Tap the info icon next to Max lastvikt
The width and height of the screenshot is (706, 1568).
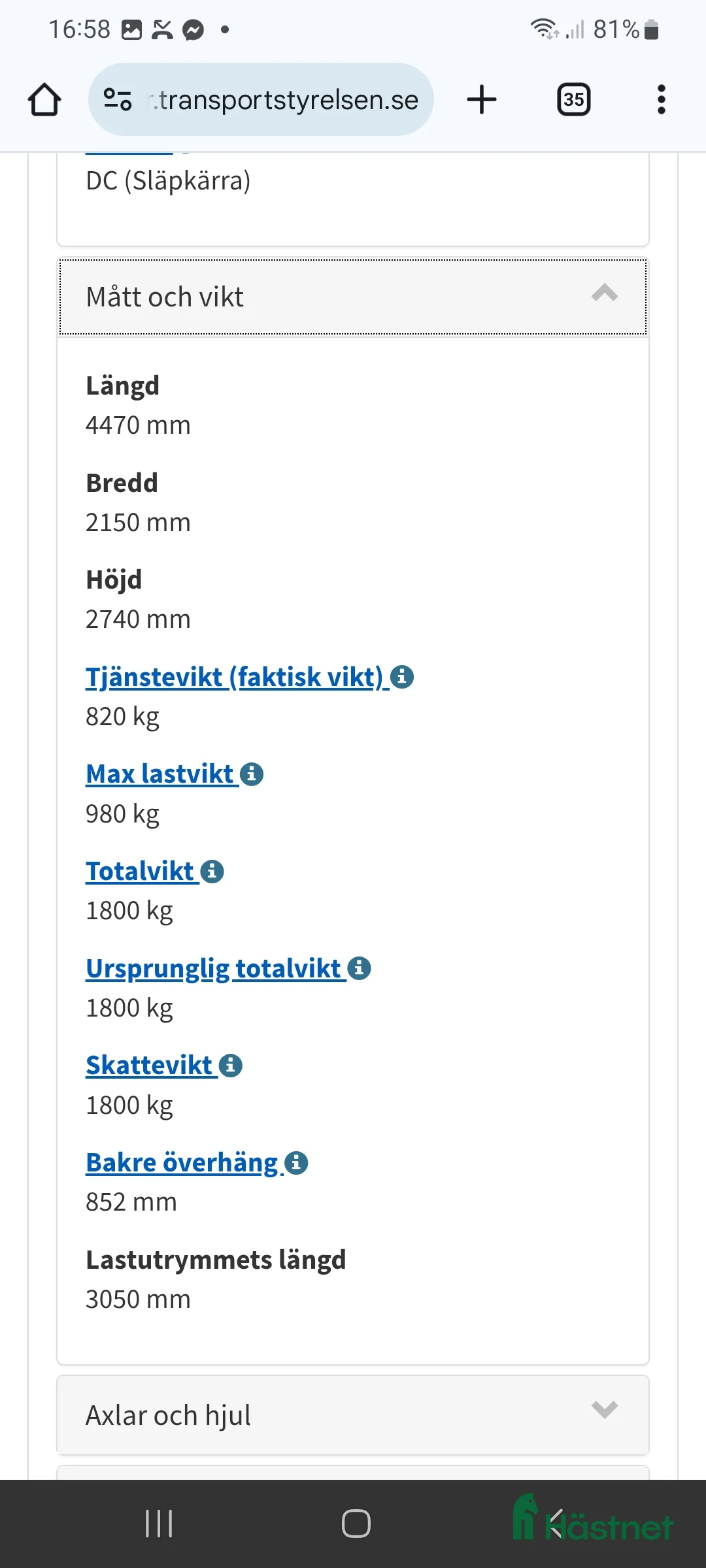pyautogui.click(x=251, y=774)
